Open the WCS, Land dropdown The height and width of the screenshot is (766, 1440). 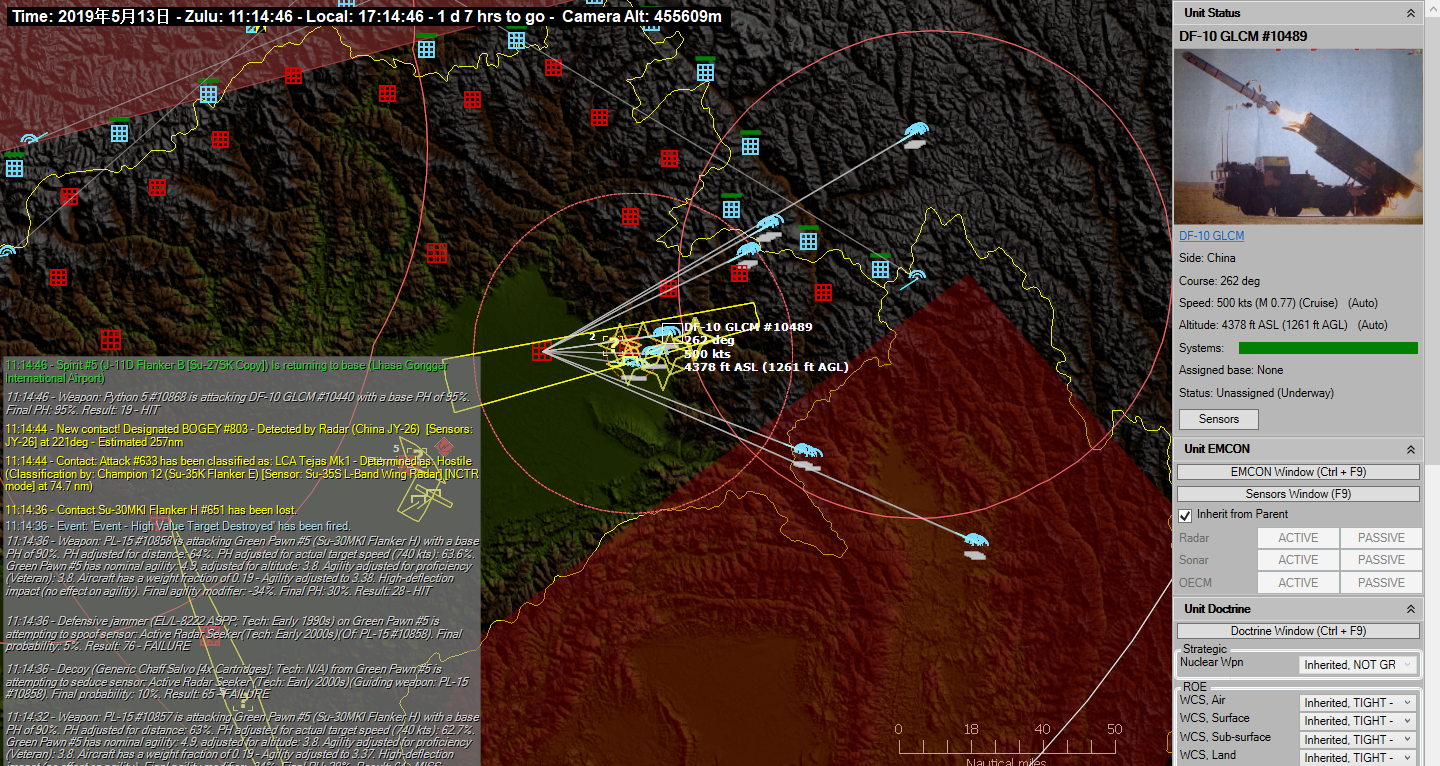pos(1358,757)
